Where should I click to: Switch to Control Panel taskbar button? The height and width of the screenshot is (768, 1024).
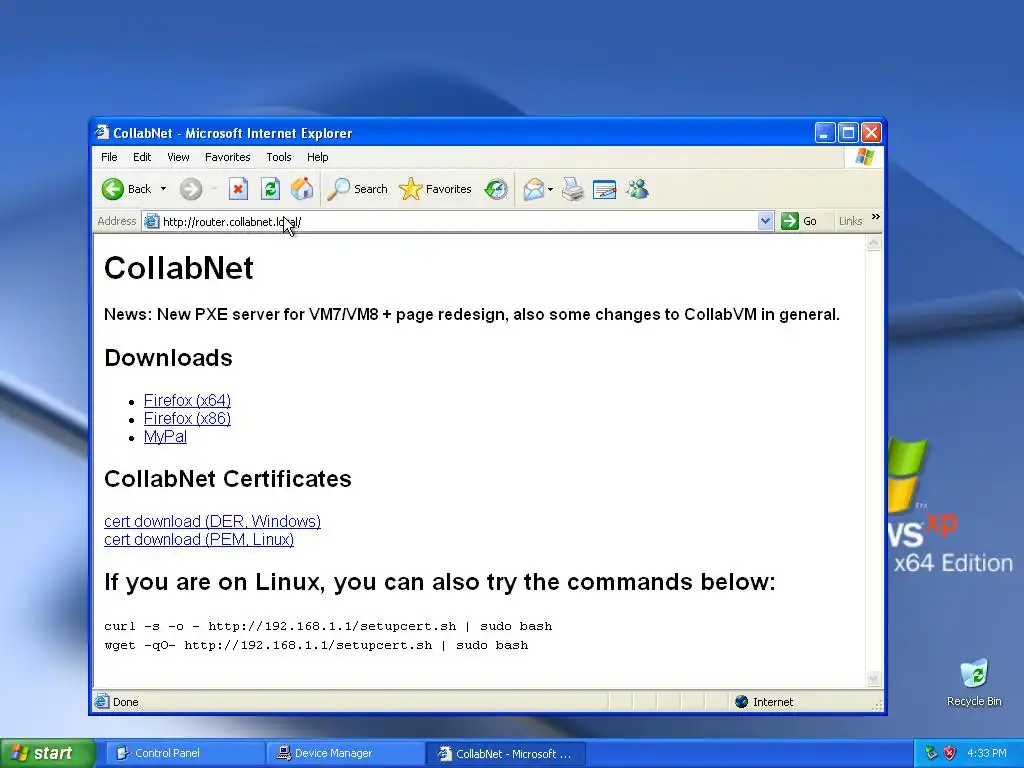point(184,754)
